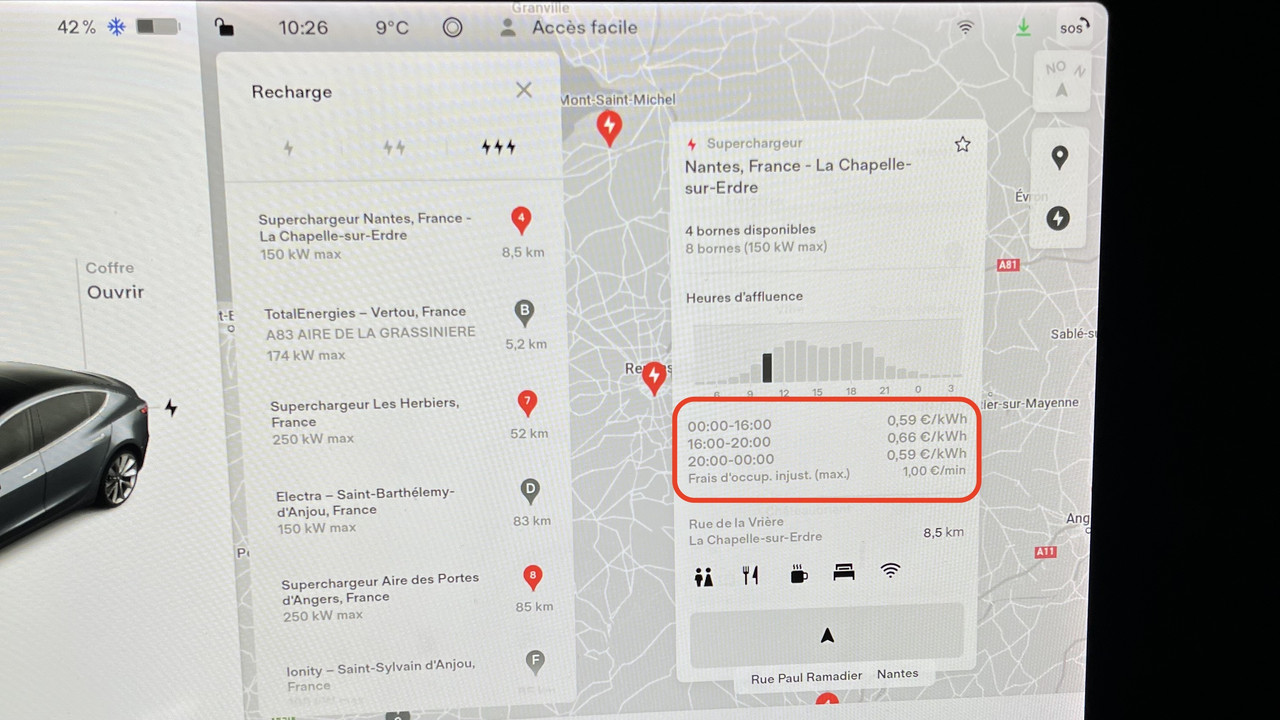
Task: Select the single-bolt charger speed filter
Action: pyautogui.click(x=288, y=148)
